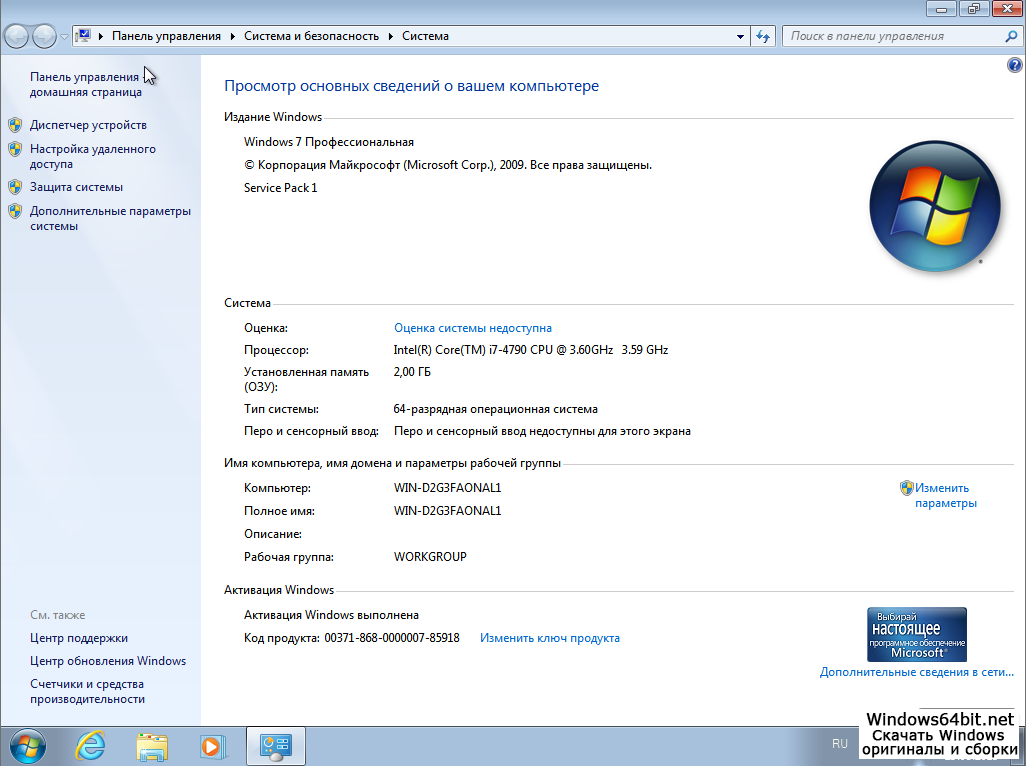
Task: Restore down the System window
Action: [x=974, y=9]
